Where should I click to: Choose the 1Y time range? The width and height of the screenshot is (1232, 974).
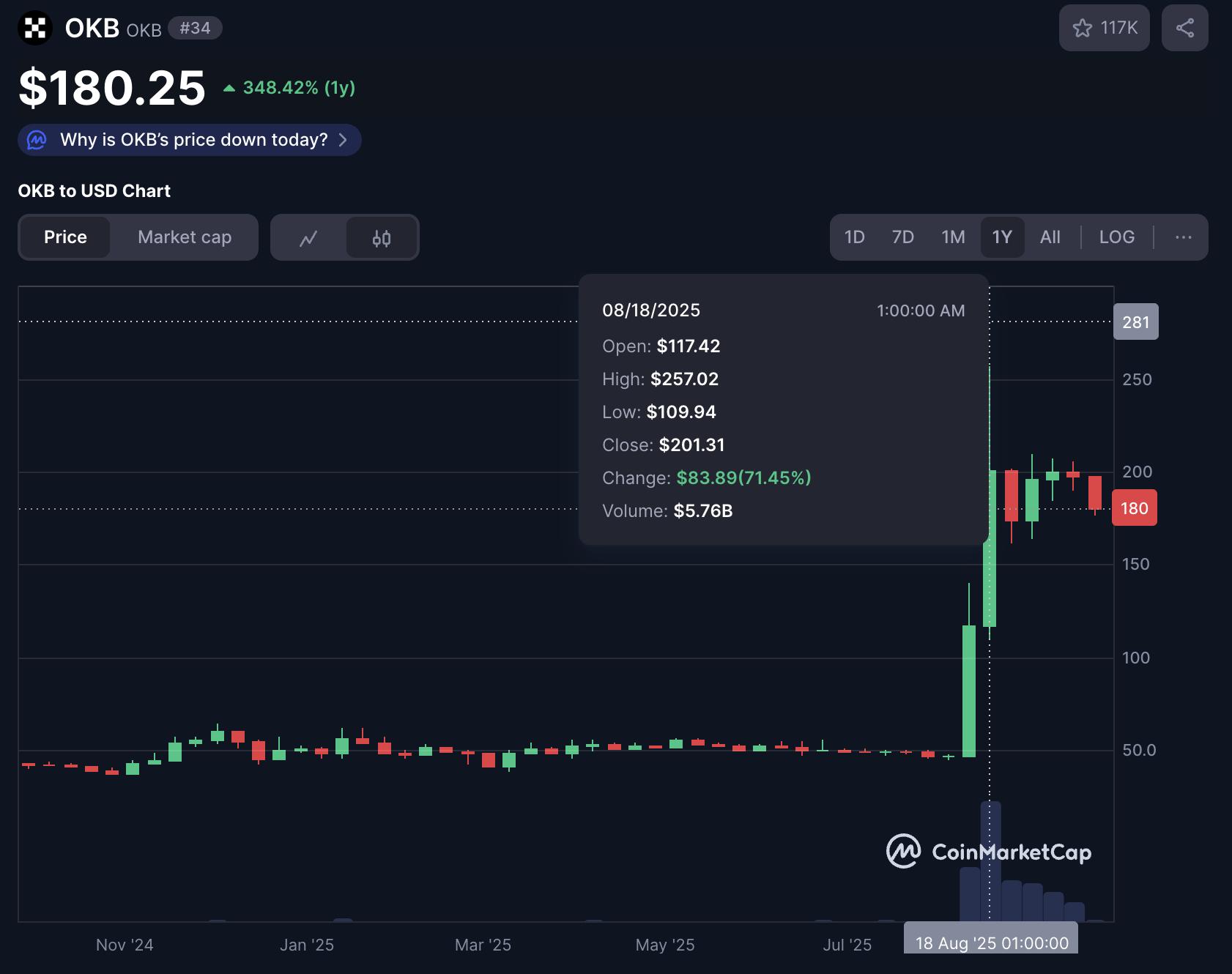coord(1001,237)
